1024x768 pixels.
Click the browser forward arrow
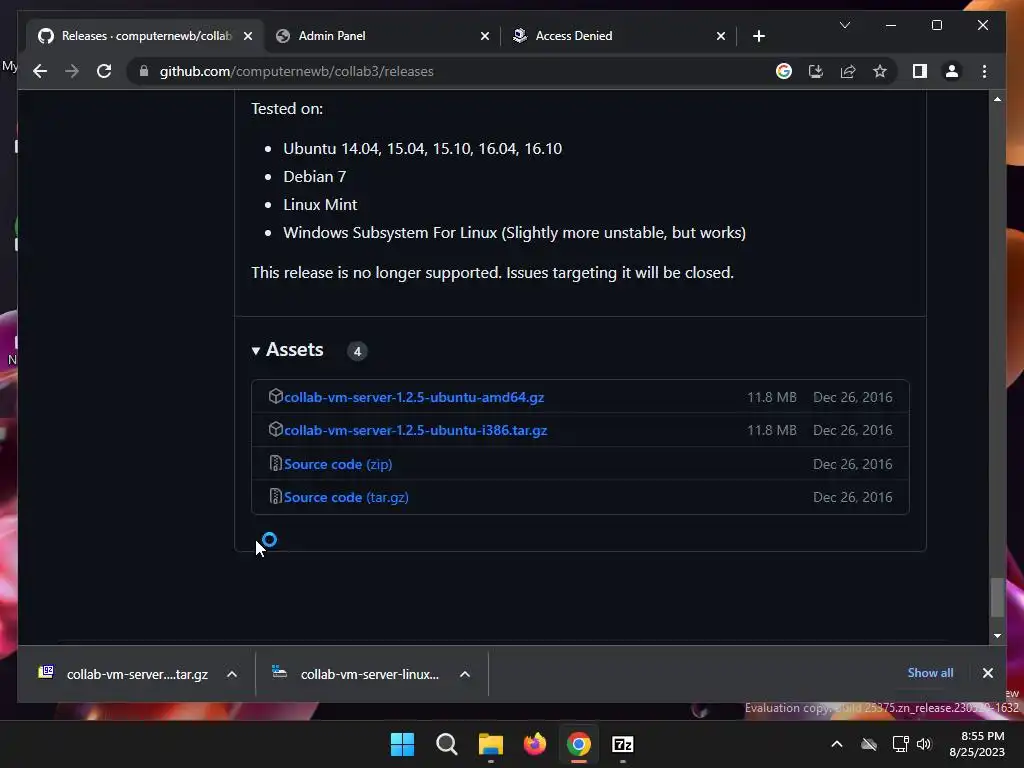(72, 71)
